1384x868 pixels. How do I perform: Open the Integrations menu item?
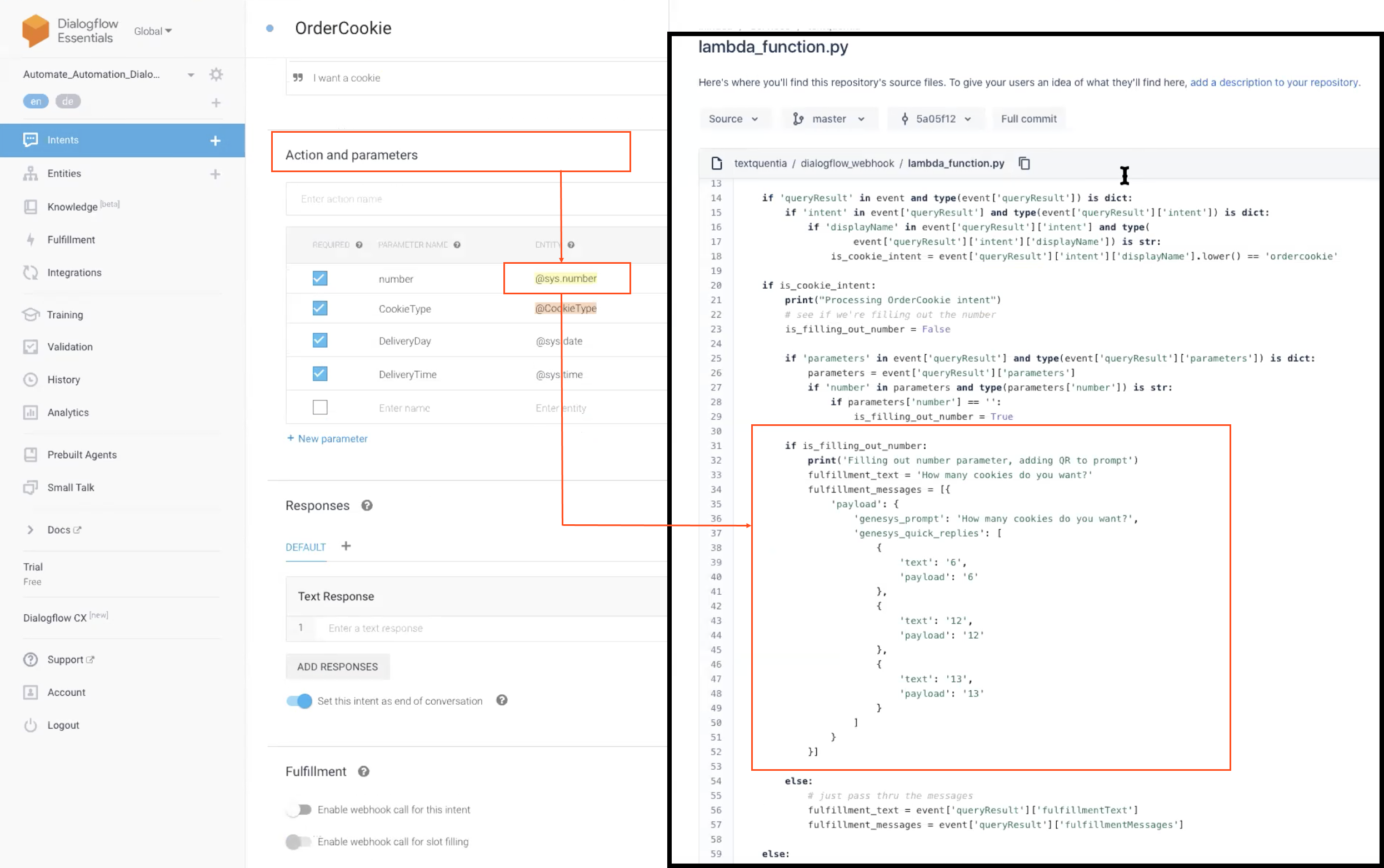pyautogui.click(x=74, y=273)
